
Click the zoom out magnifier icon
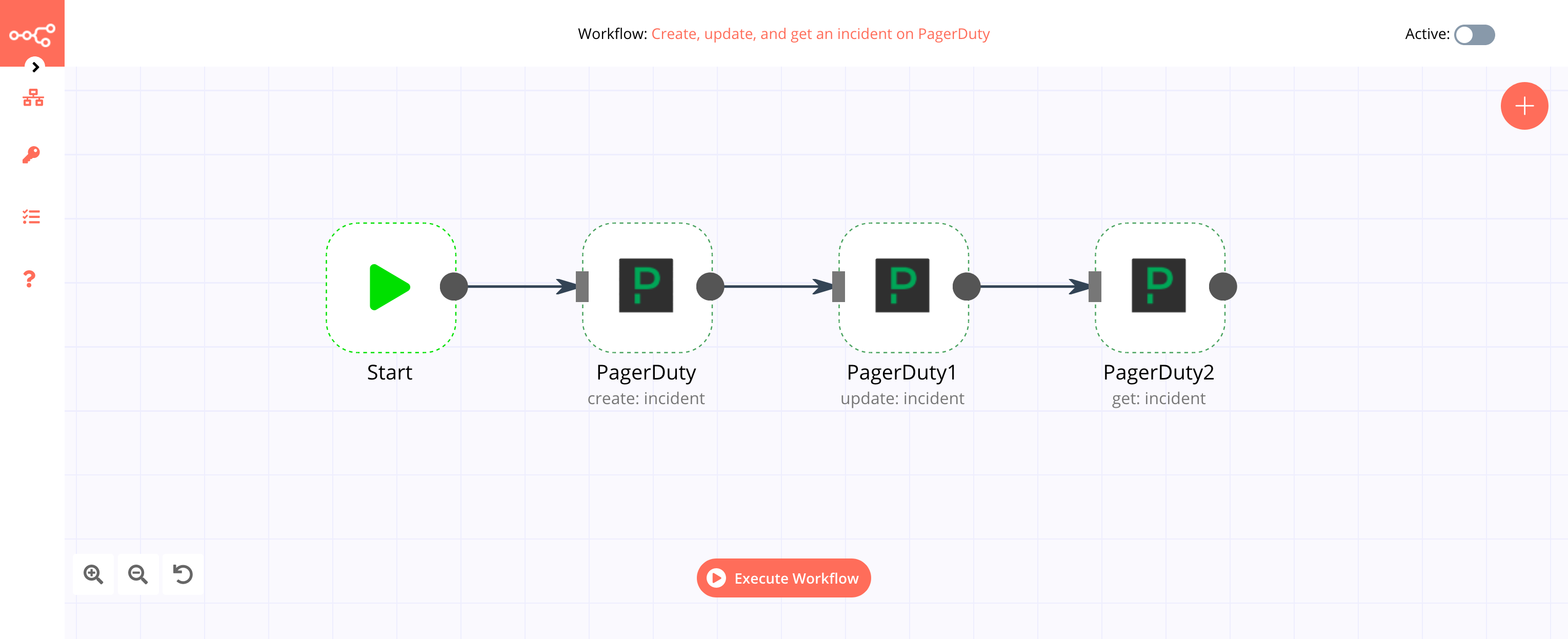(x=137, y=575)
